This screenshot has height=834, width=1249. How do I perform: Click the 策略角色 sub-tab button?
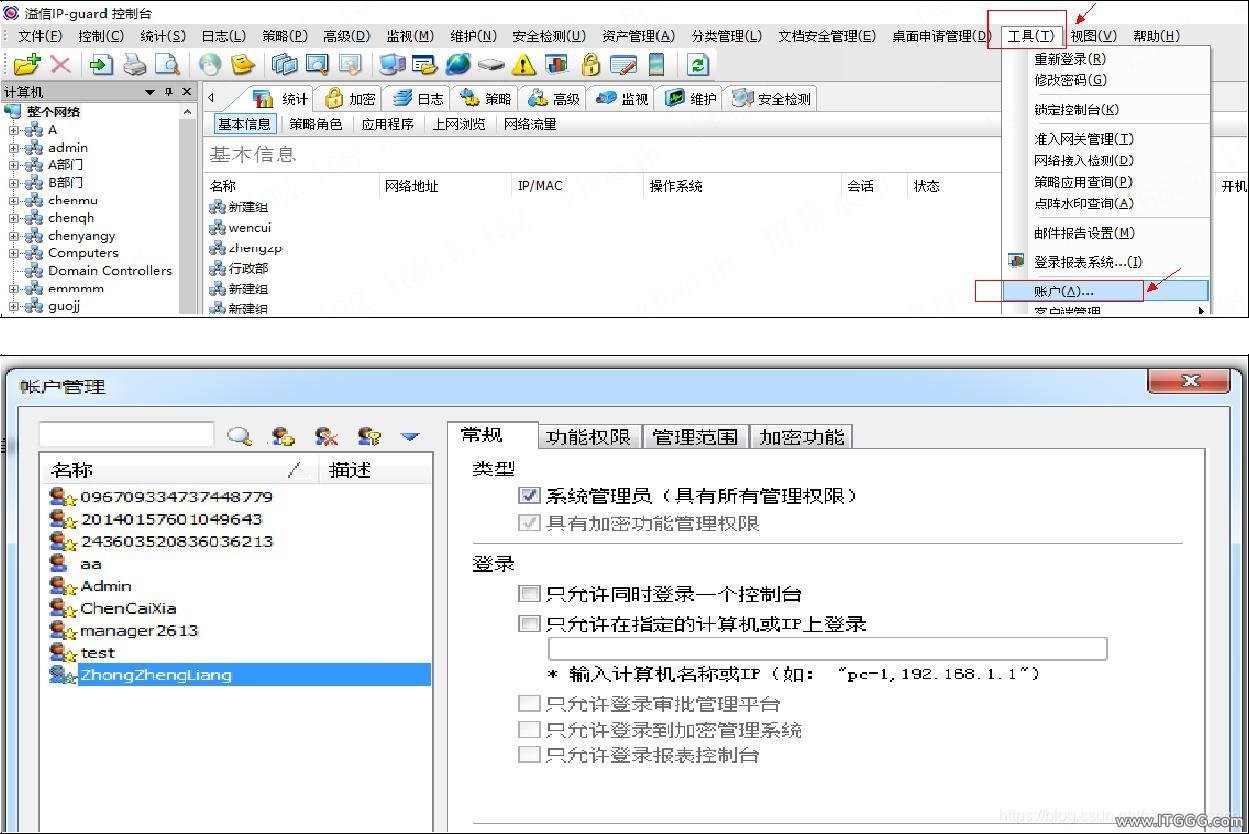pos(316,124)
